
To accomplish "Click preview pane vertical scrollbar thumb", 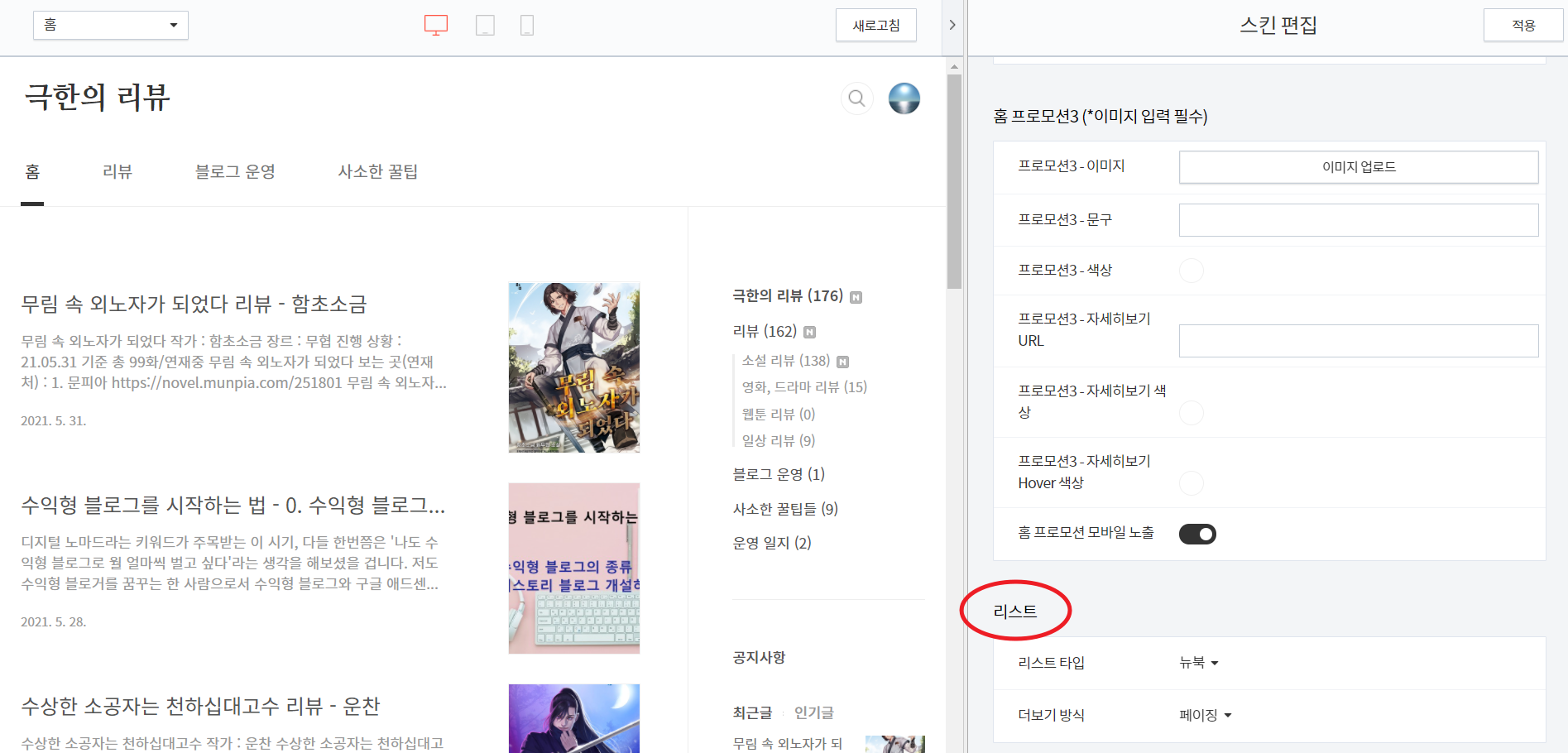I will [954, 182].
